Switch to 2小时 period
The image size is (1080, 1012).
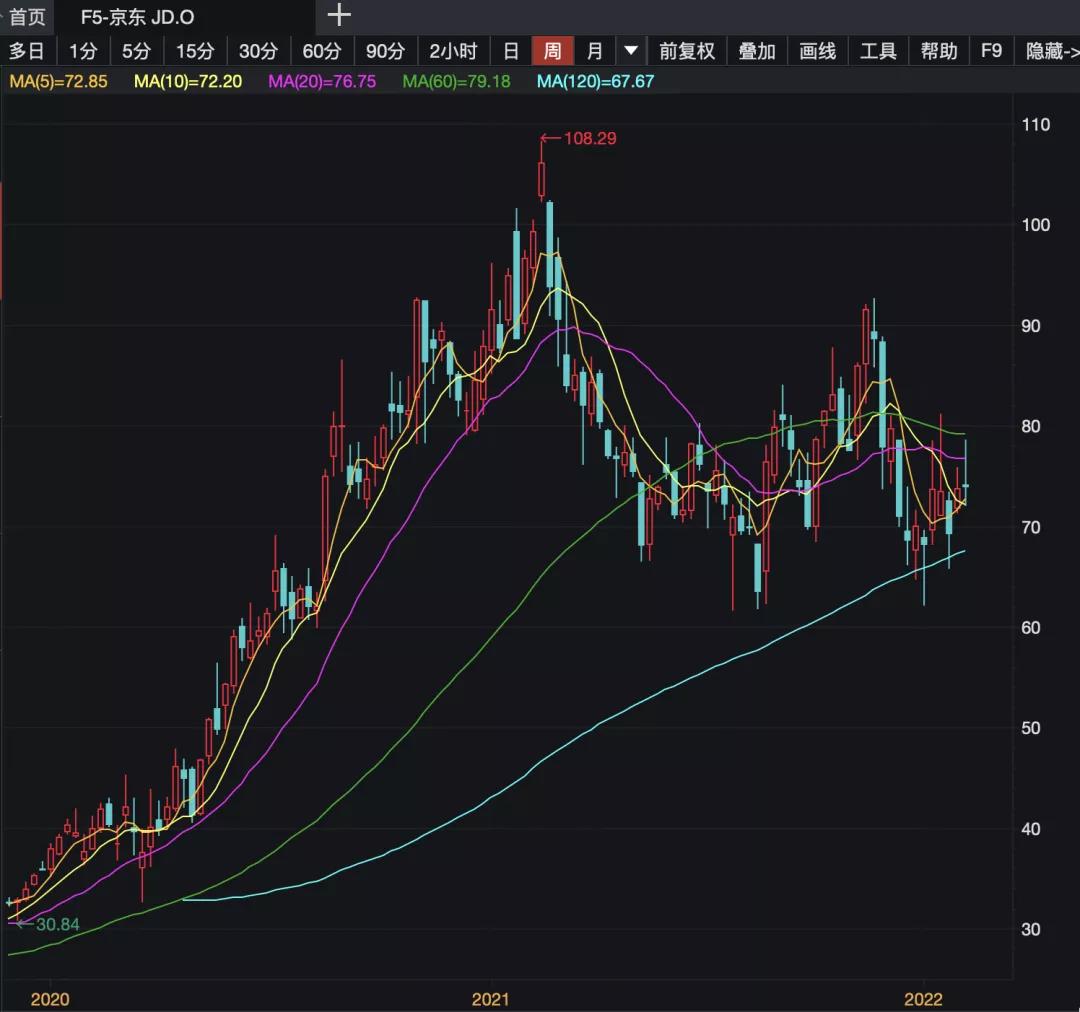coord(453,51)
